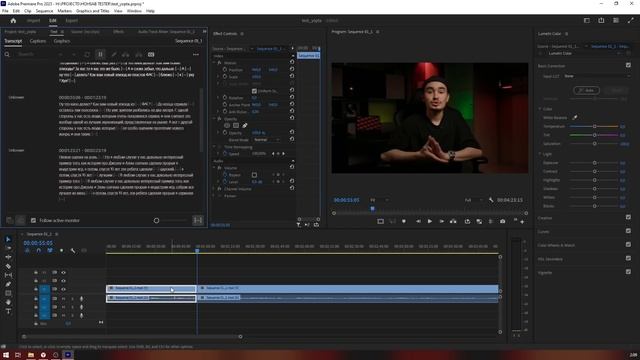Toggle Add Marker in the timeline header

tap(62, 251)
